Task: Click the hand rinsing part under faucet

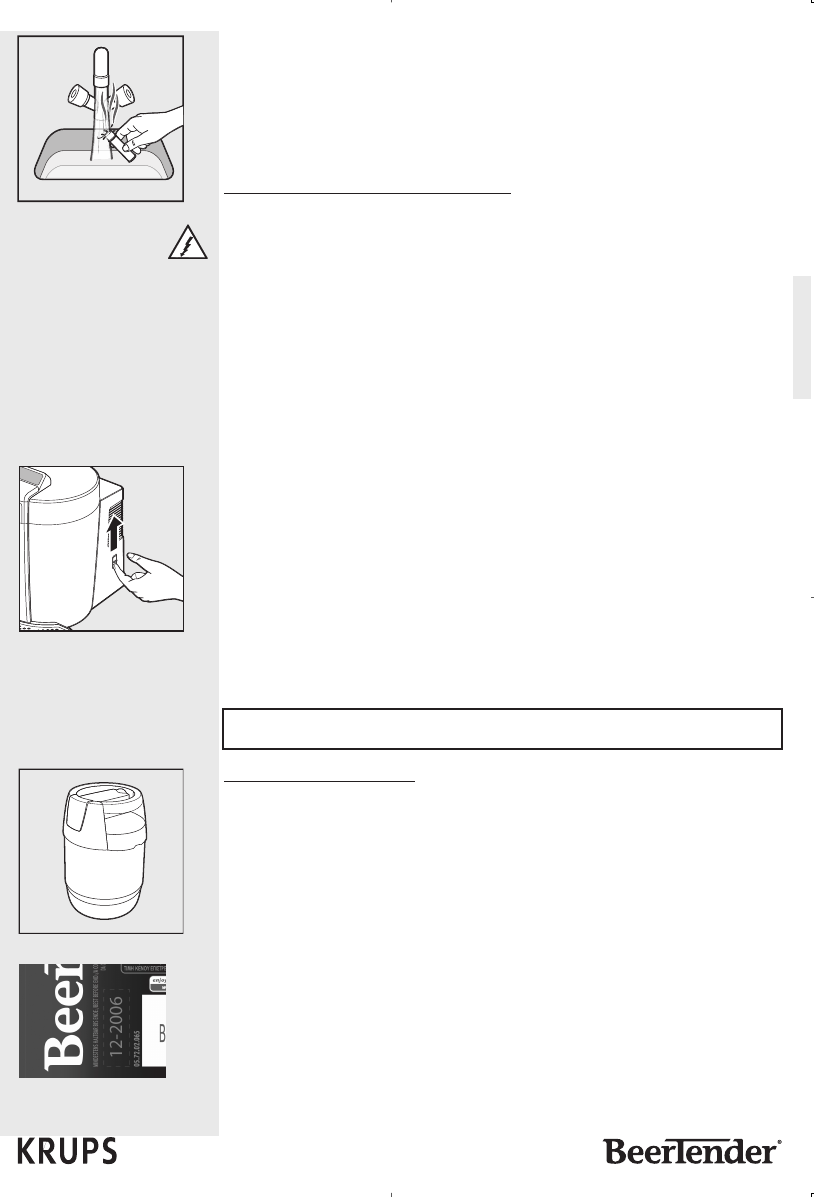Action: click(147, 131)
